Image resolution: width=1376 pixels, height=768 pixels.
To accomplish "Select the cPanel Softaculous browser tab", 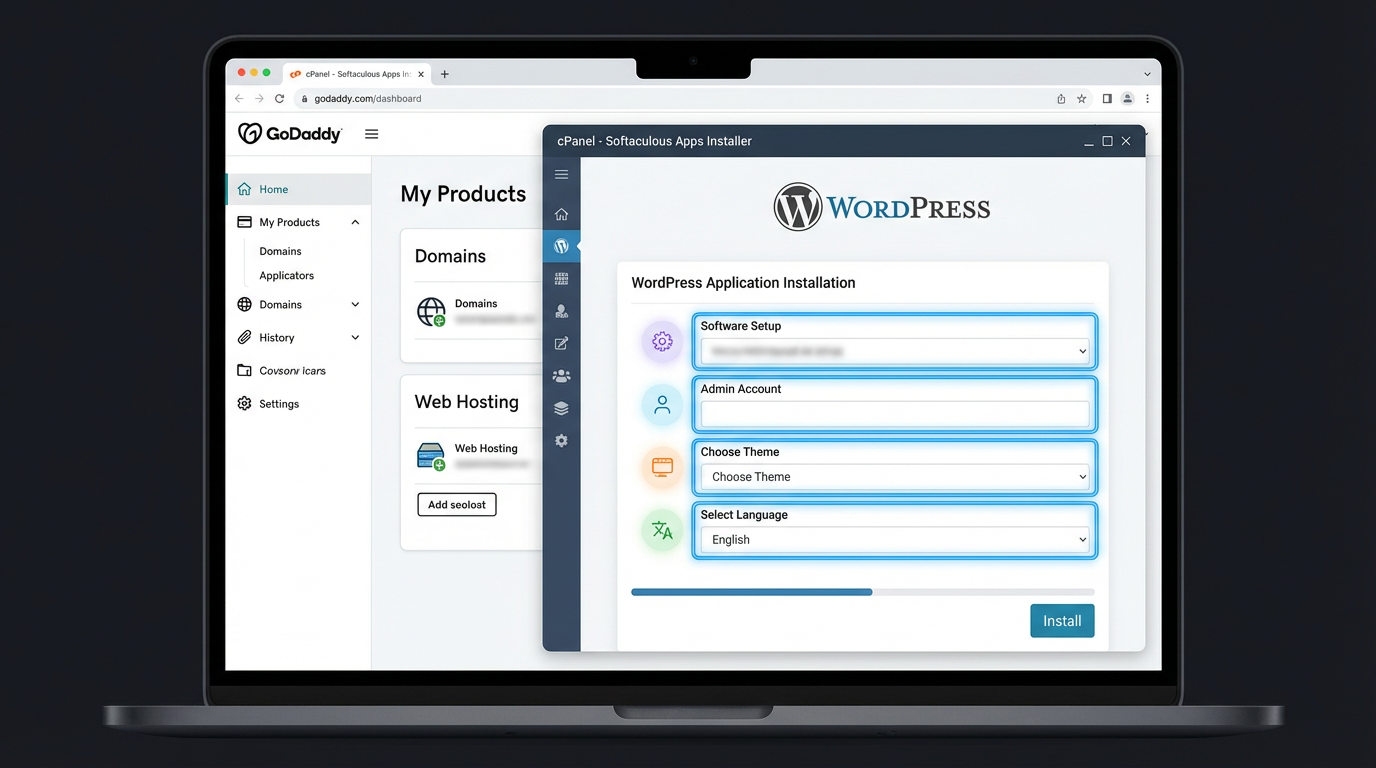I will pyautogui.click(x=357, y=73).
